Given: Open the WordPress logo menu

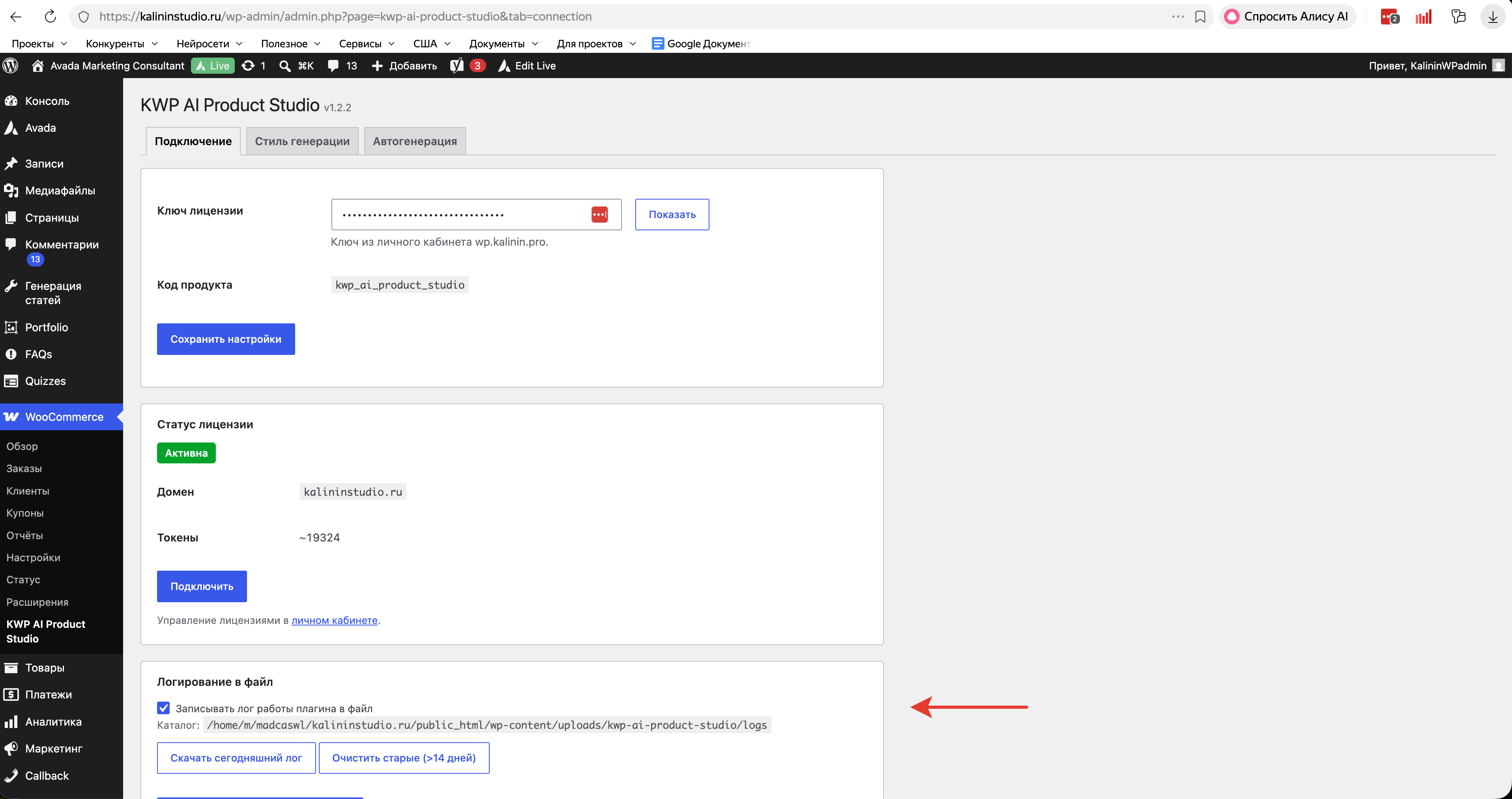Looking at the screenshot, I should point(11,66).
